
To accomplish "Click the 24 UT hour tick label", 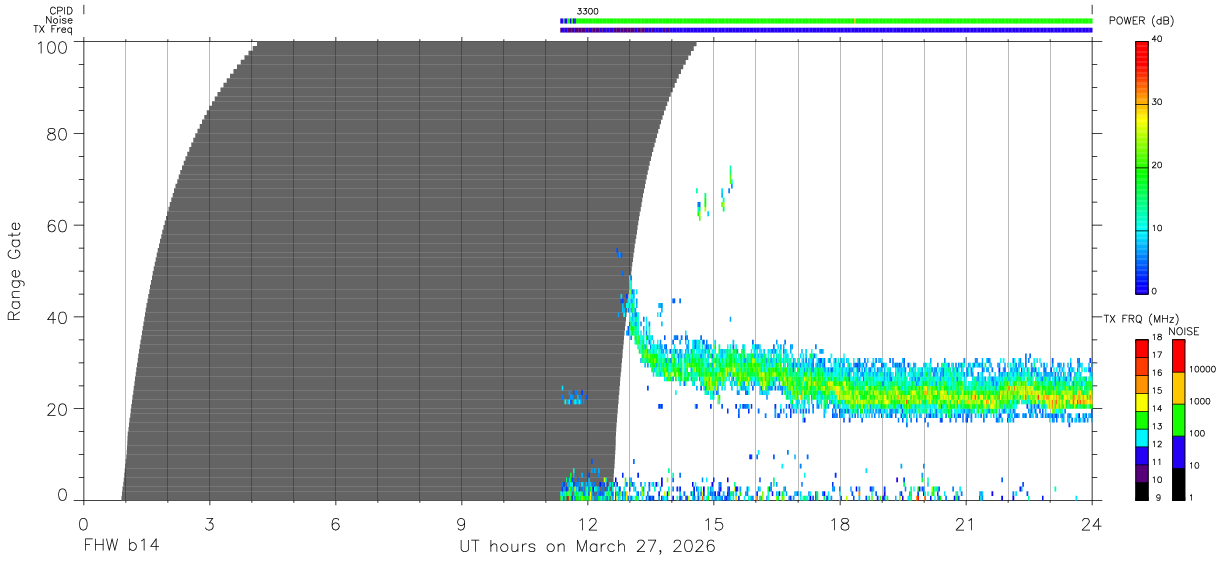I will pyautogui.click(x=1091, y=524).
